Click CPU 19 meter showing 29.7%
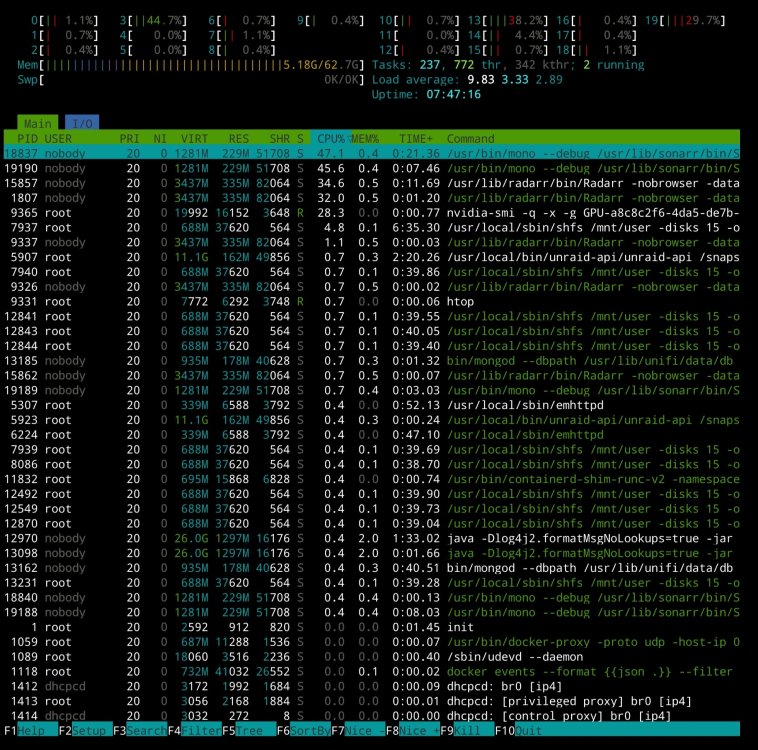Viewport: 758px width, 750px height. click(685, 20)
